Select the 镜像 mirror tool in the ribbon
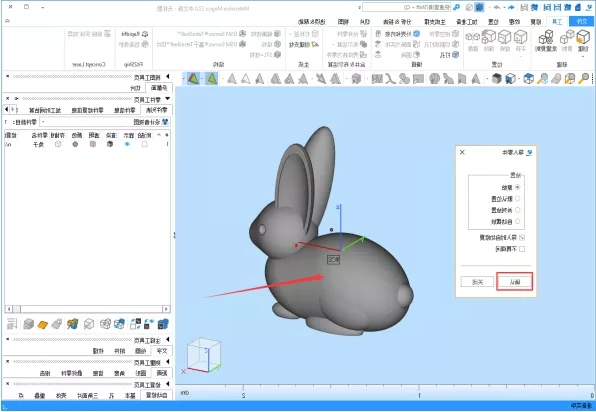 pyautogui.click(x=473, y=37)
